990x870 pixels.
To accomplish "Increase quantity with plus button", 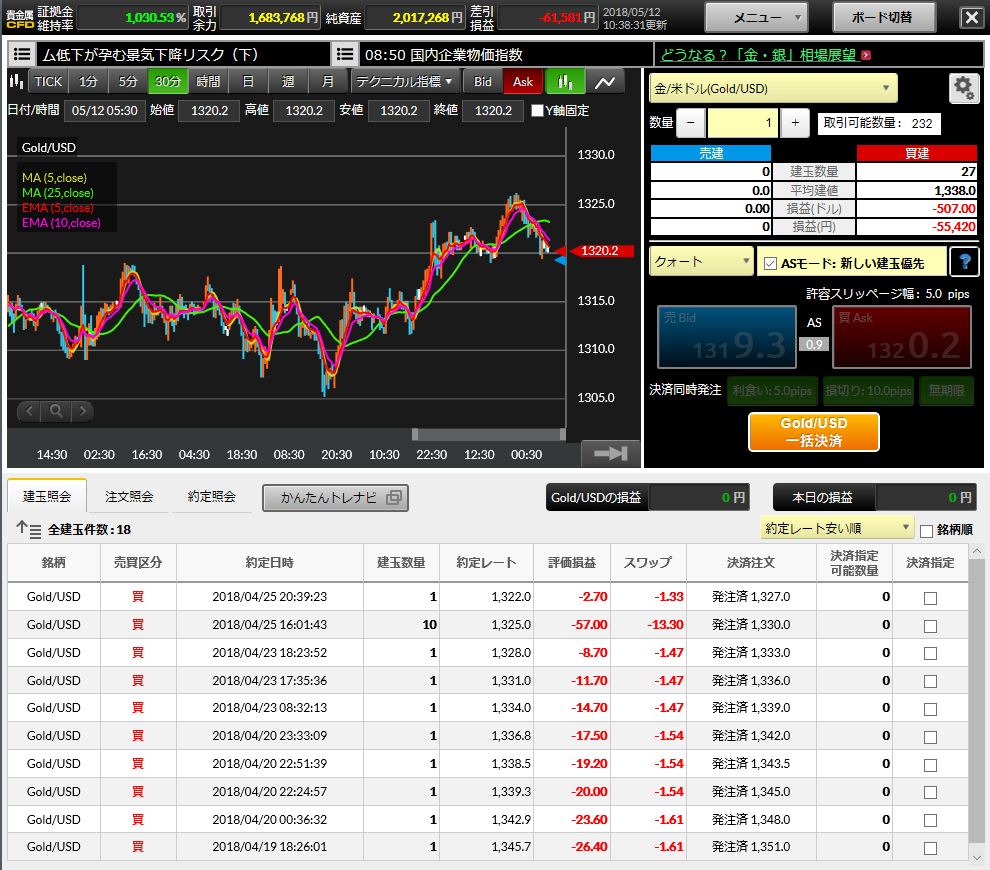I will point(795,122).
